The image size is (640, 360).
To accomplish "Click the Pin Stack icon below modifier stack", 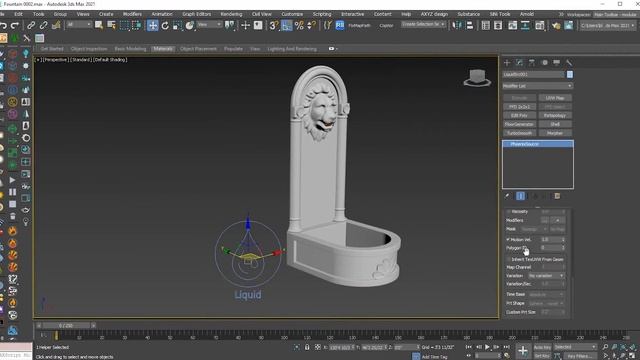I will [x=507, y=196].
